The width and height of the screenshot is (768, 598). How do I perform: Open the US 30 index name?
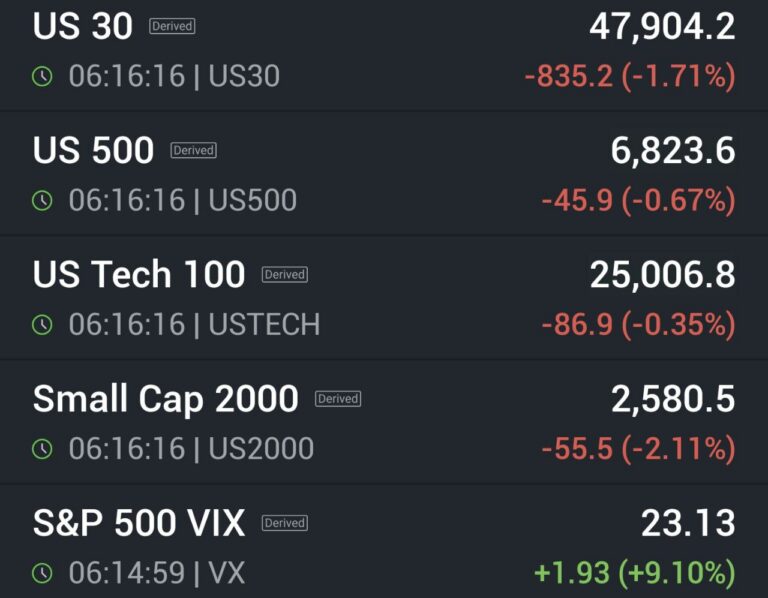tap(83, 27)
